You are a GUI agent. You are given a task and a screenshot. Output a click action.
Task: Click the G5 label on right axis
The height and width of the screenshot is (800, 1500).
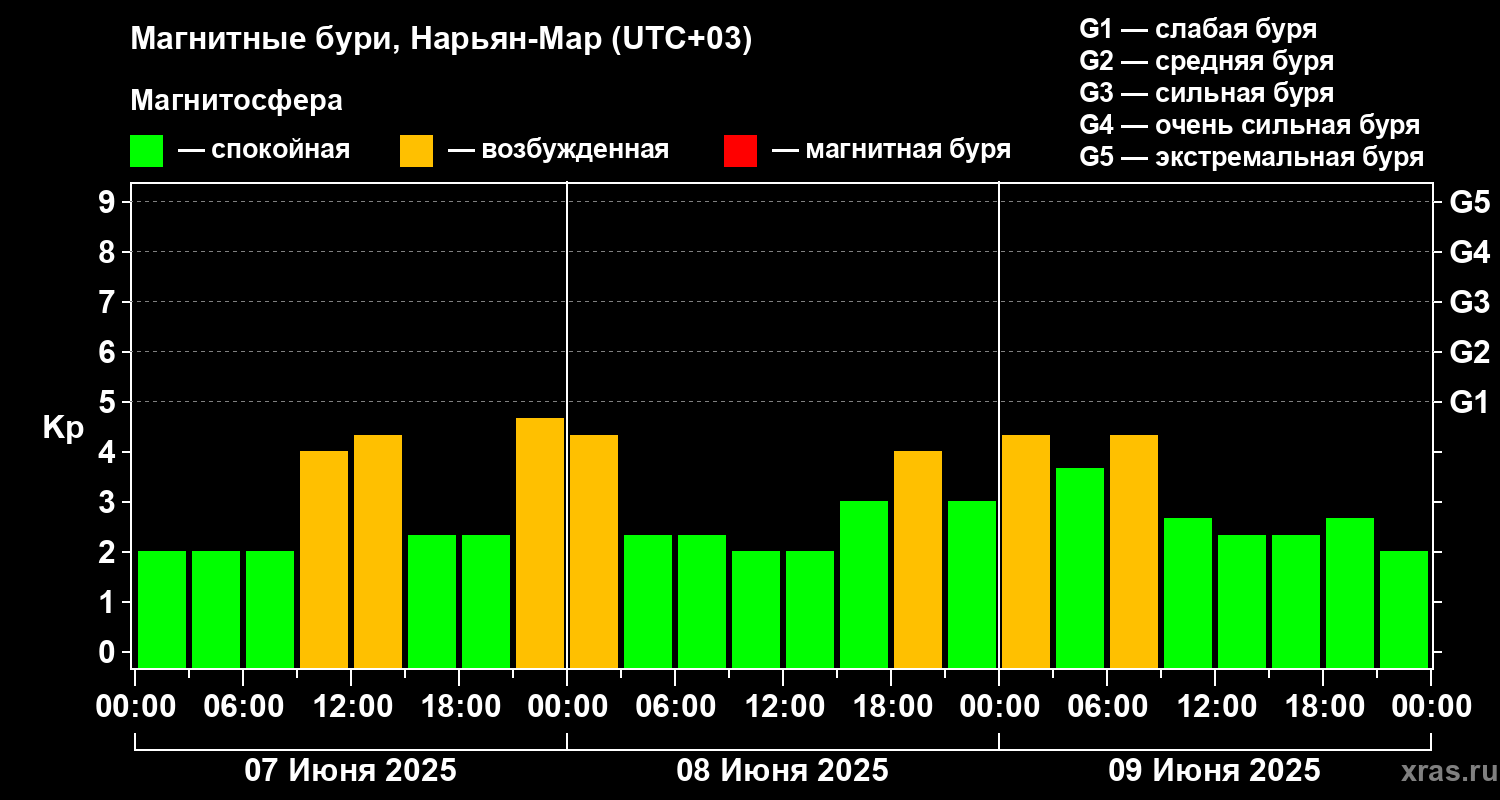pyautogui.click(x=1470, y=202)
